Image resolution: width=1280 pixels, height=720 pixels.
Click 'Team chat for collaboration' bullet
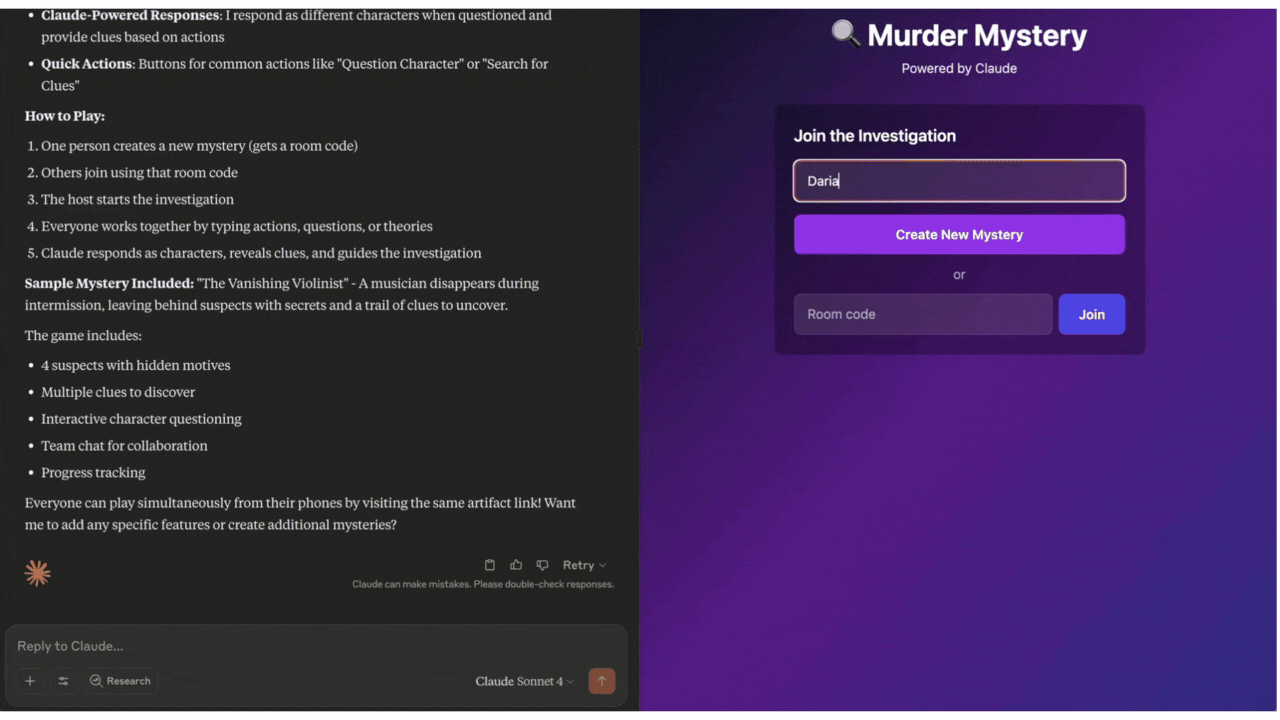pyautogui.click(x=124, y=446)
